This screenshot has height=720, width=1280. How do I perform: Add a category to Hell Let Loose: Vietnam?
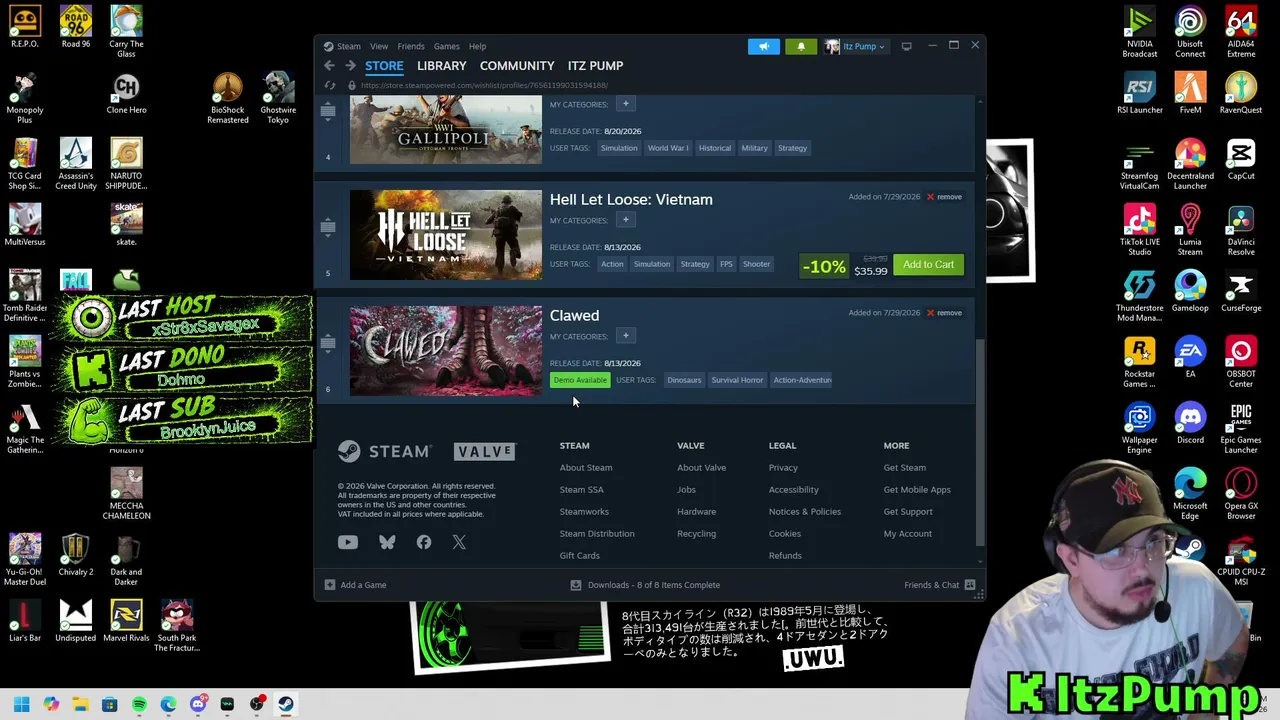(626, 220)
